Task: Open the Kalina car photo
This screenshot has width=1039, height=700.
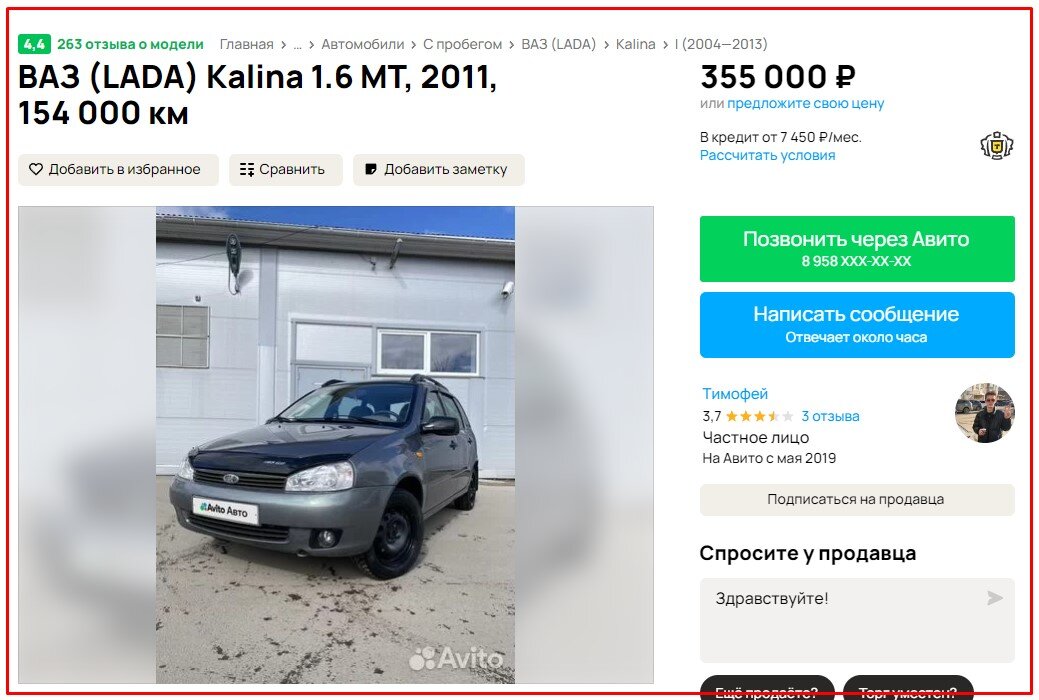Action: 335,445
